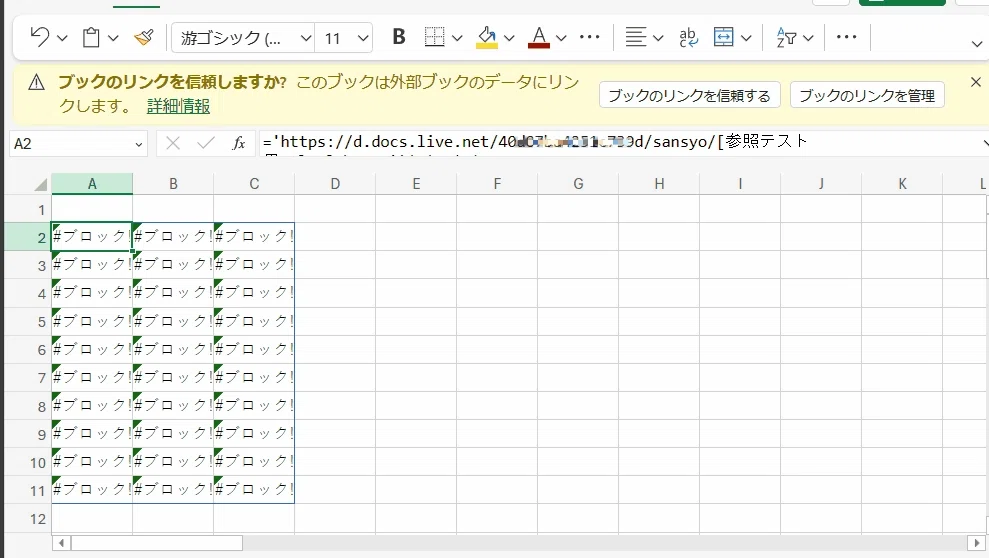This screenshot has width=989, height=558.
Task: Open the font color picker arrow
Action: [x=561, y=38]
